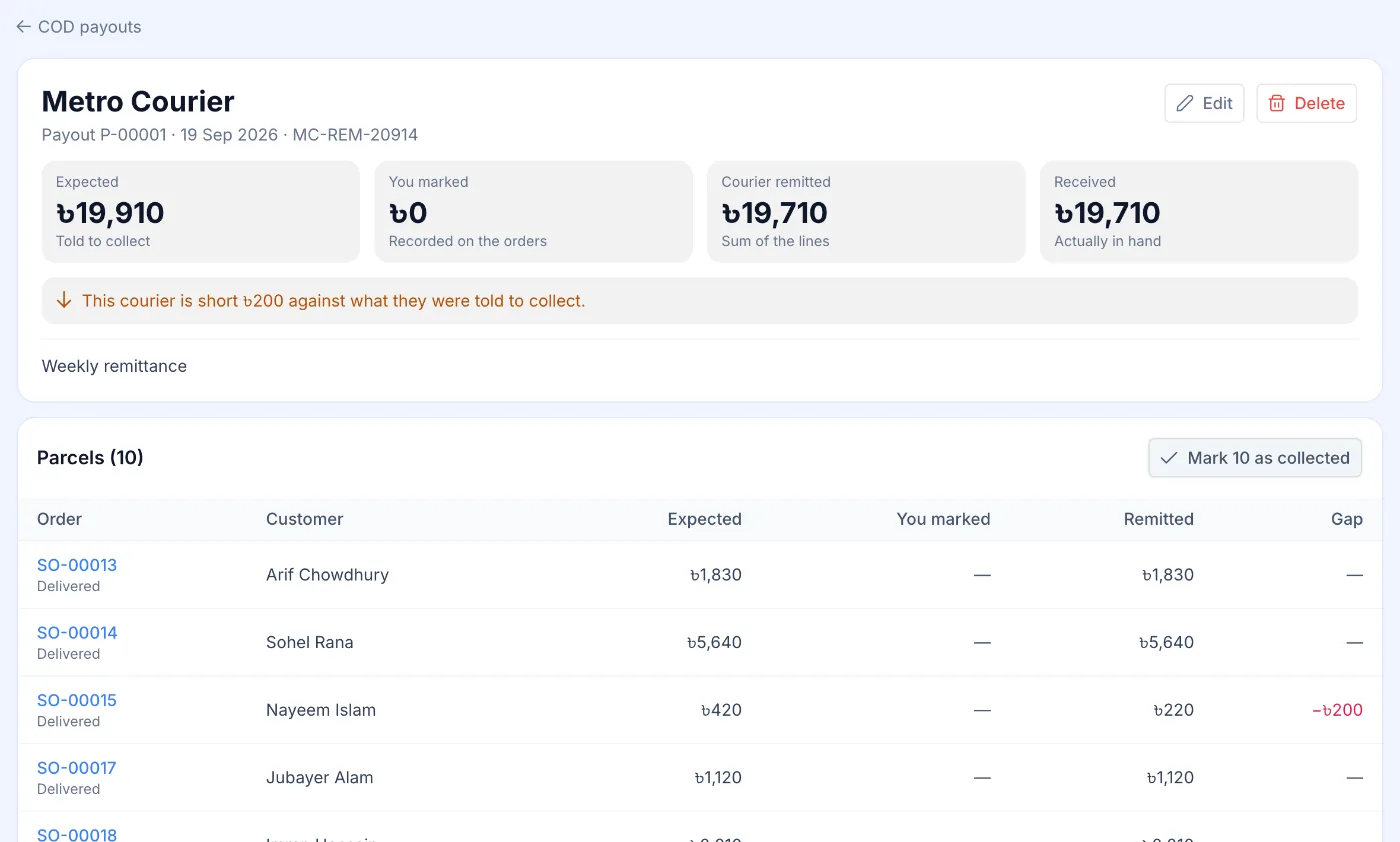Click the You marked ৳0 card
The width and height of the screenshot is (1400, 842).
(534, 212)
